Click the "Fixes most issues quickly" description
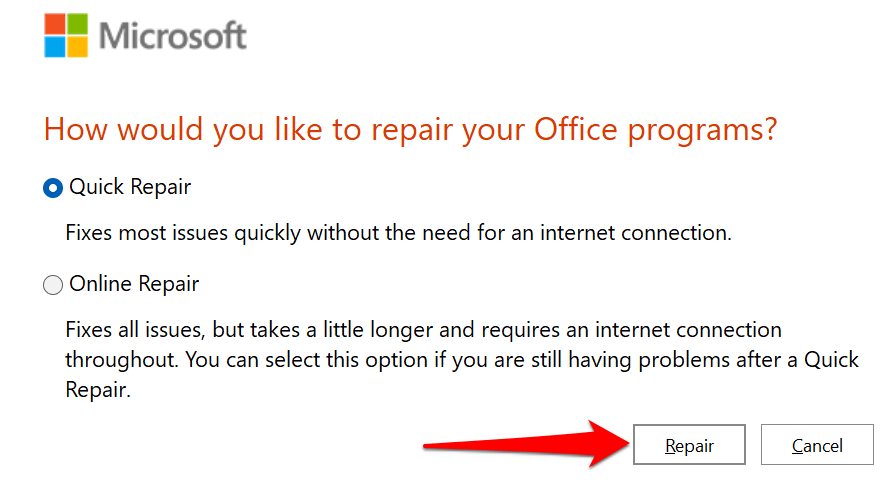The width and height of the screenshot is (890, 483). [x=200, y=233]
